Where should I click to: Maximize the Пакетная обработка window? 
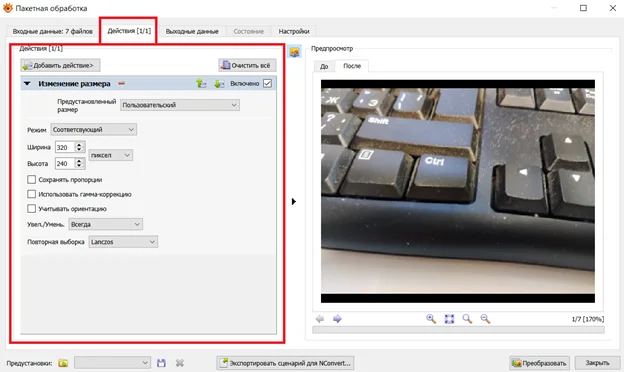click(x=583, y=8)
